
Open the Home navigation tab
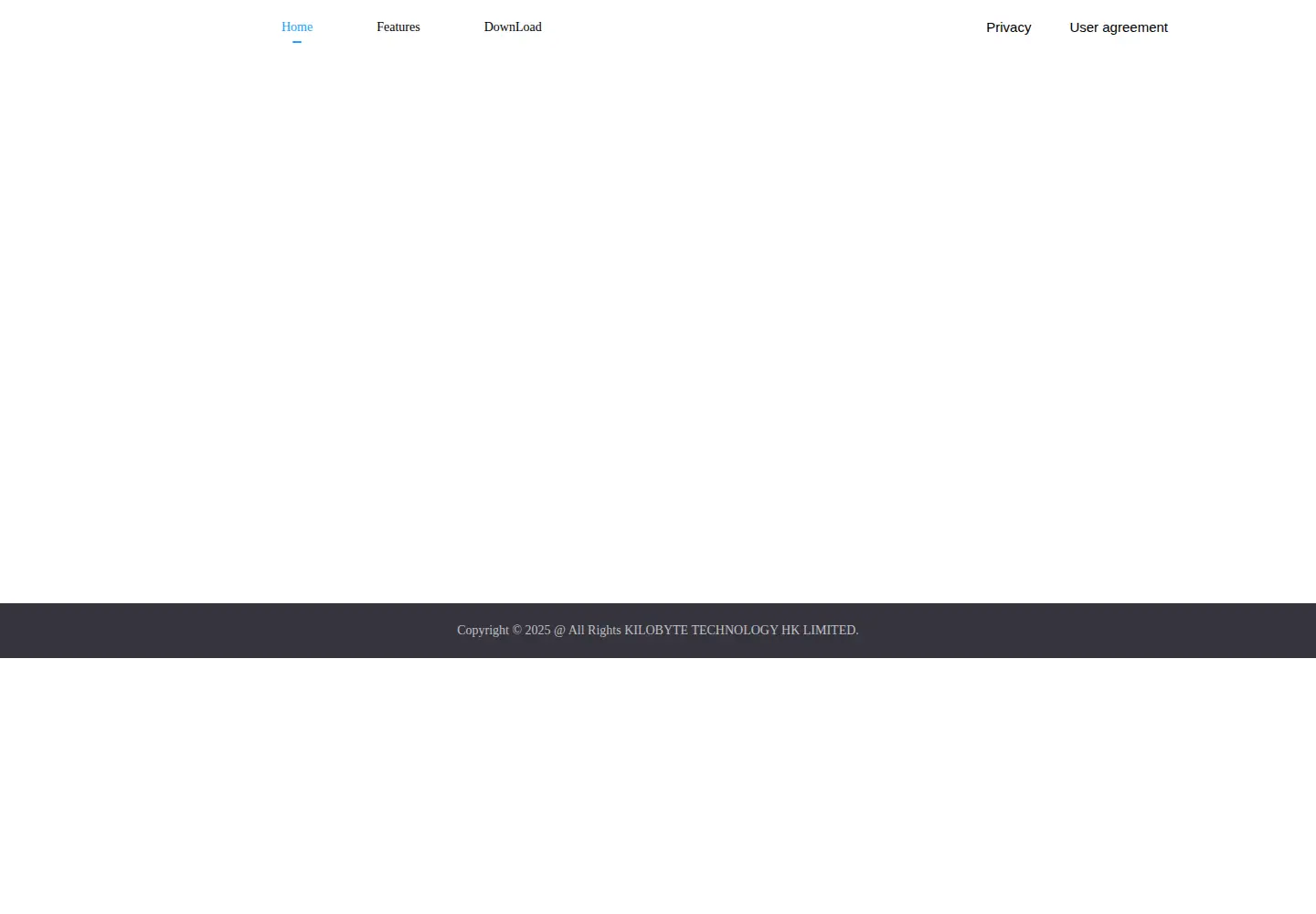pyautogui.click(x=297, y=27)
